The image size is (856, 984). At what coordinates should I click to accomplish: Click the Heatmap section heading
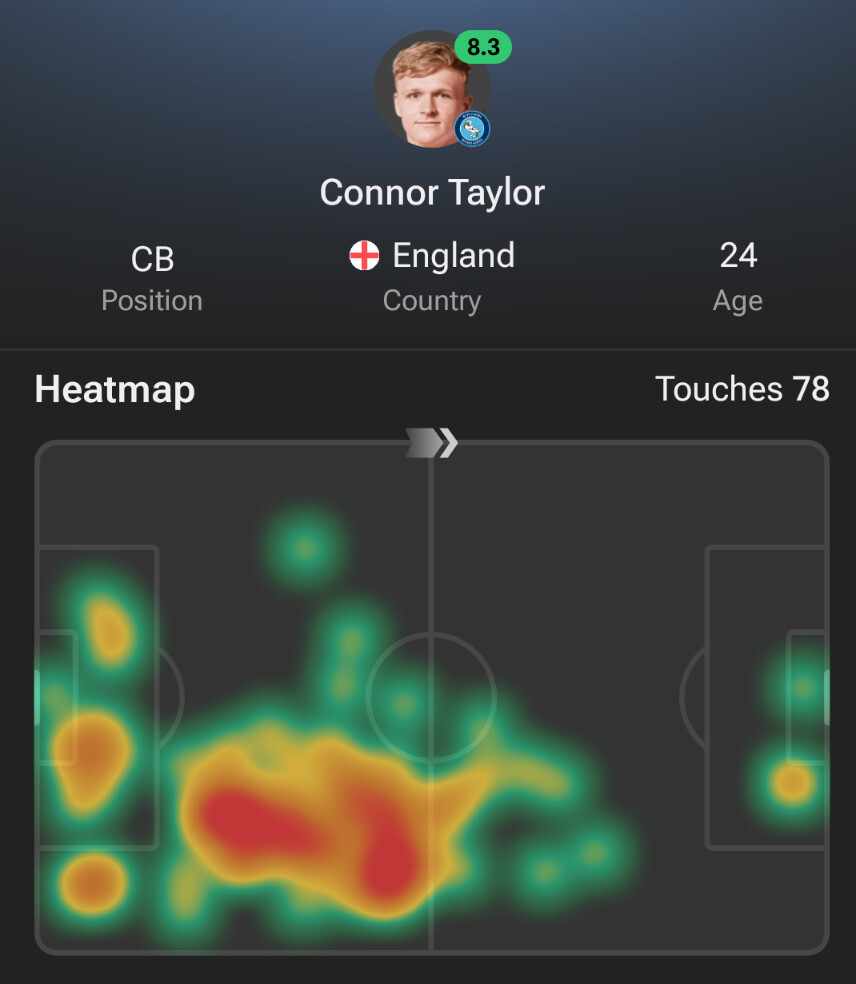coord(115,389)
